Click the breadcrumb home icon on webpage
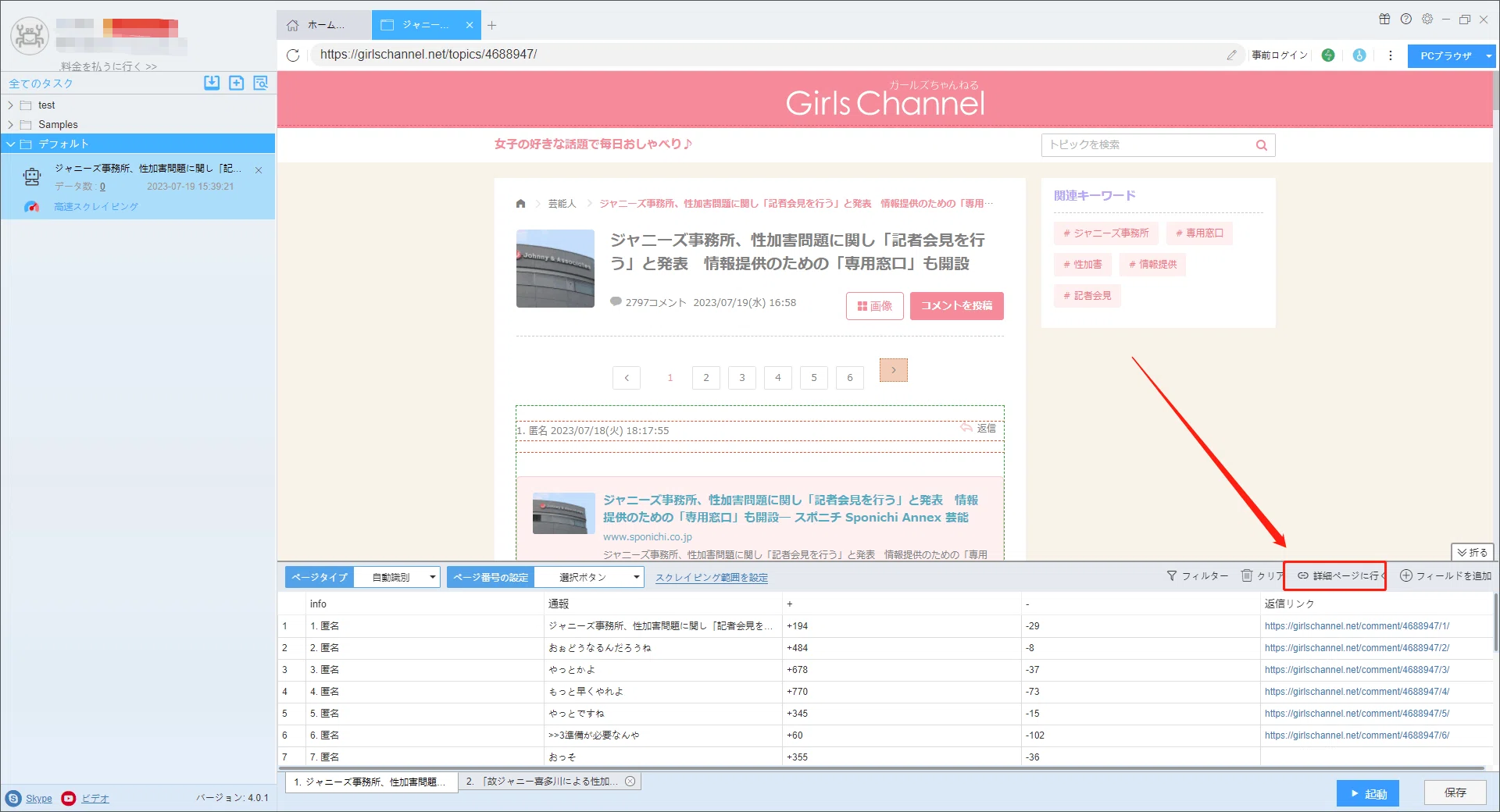Screen dimensions: 1500x812 click(x=521, y=204)
